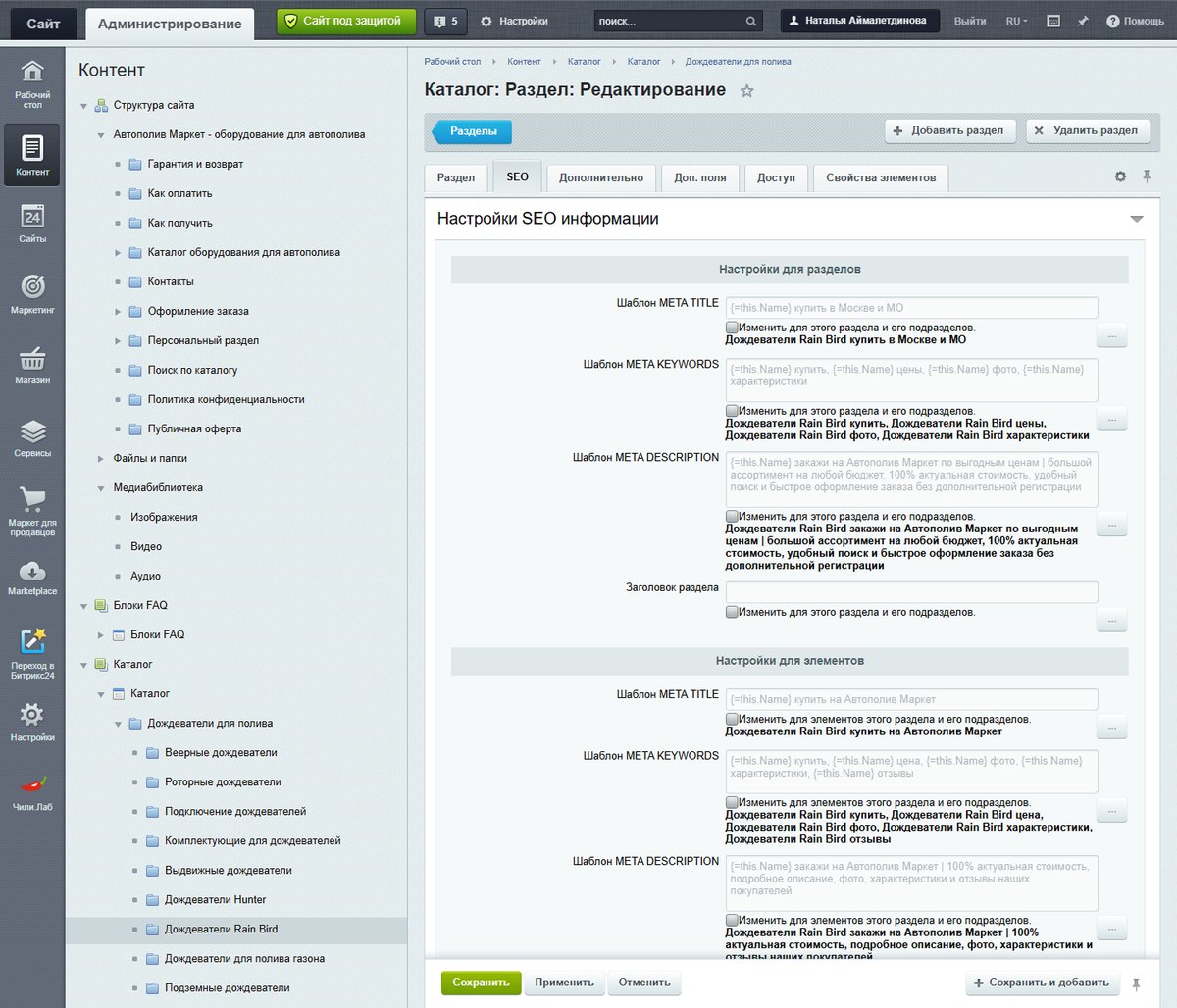The width and height of the screenshot is (1177, 1008).
Task: Click the Сайт под защитой button
Action: pyautogui.click(x=345, y=21)
